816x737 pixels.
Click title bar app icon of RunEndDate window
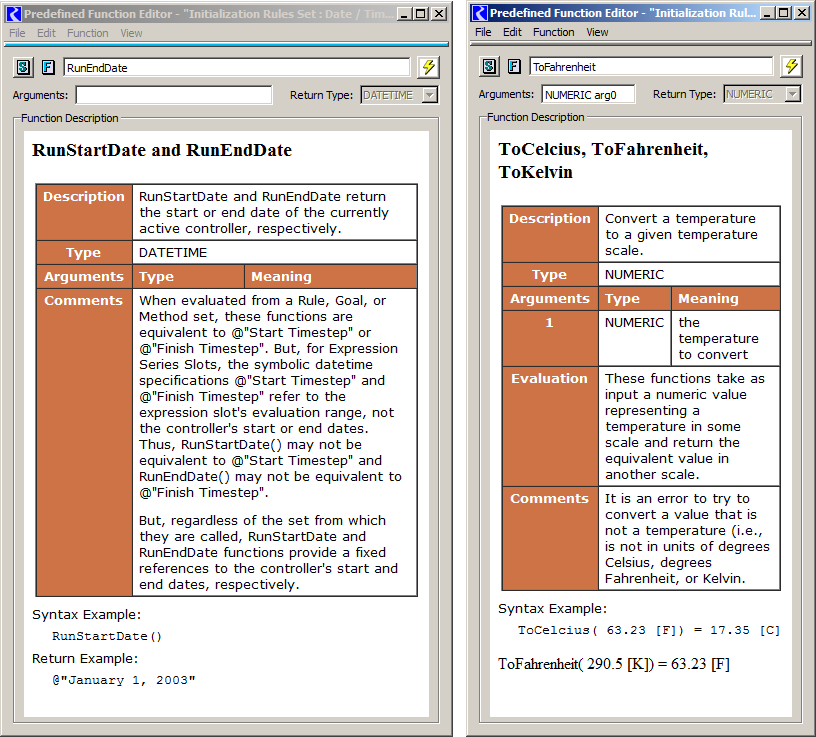click(x=14, y=14)
